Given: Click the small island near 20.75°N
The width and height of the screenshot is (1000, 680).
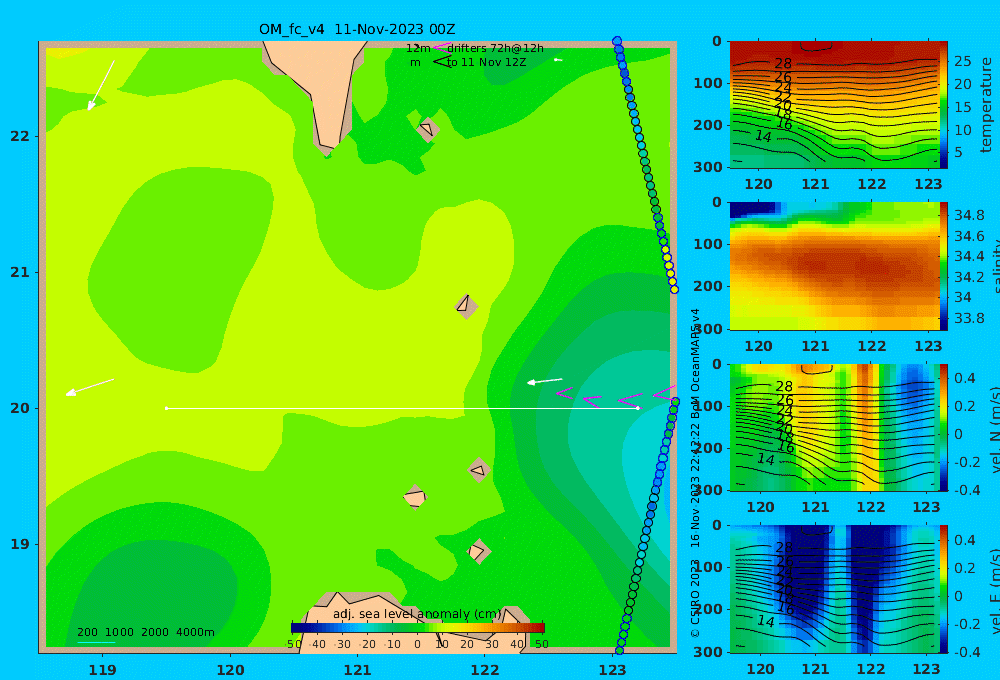Looking at the screenshot, I should [x=466, y=306].
